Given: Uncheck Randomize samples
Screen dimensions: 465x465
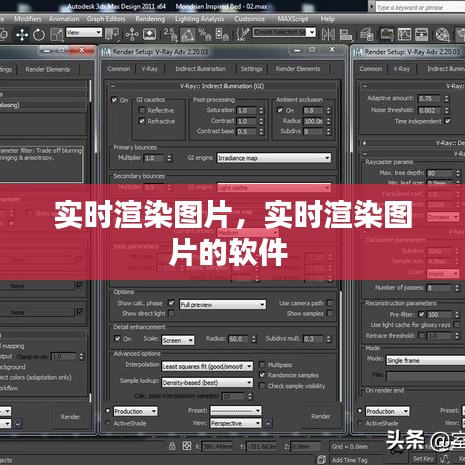Looking at the screenshot, I should click(262, 375).
